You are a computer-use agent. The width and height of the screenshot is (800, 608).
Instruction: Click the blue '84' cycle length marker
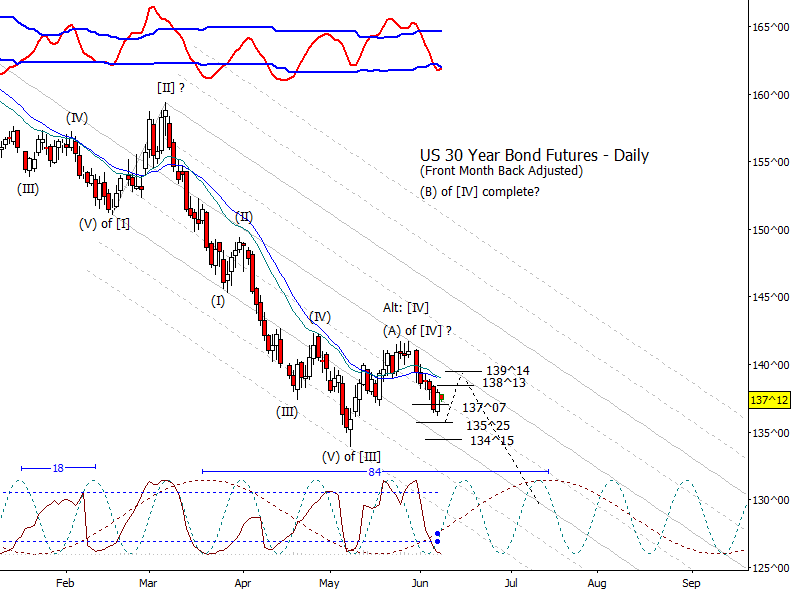[x=374, y=472]
